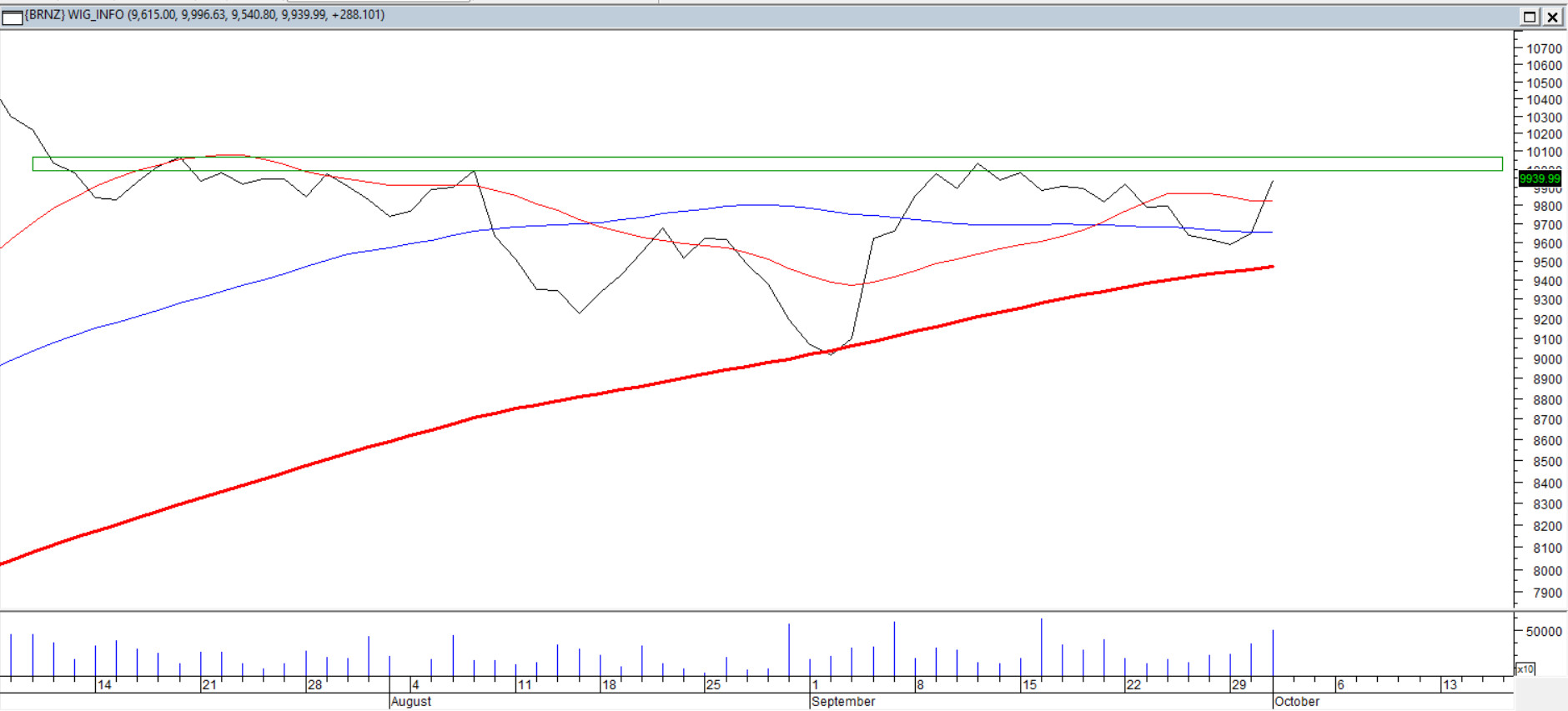This screenshot has height=711, width=1568.
Task: Close the WIG_INFO chart window
Action: pos(1552,17)
